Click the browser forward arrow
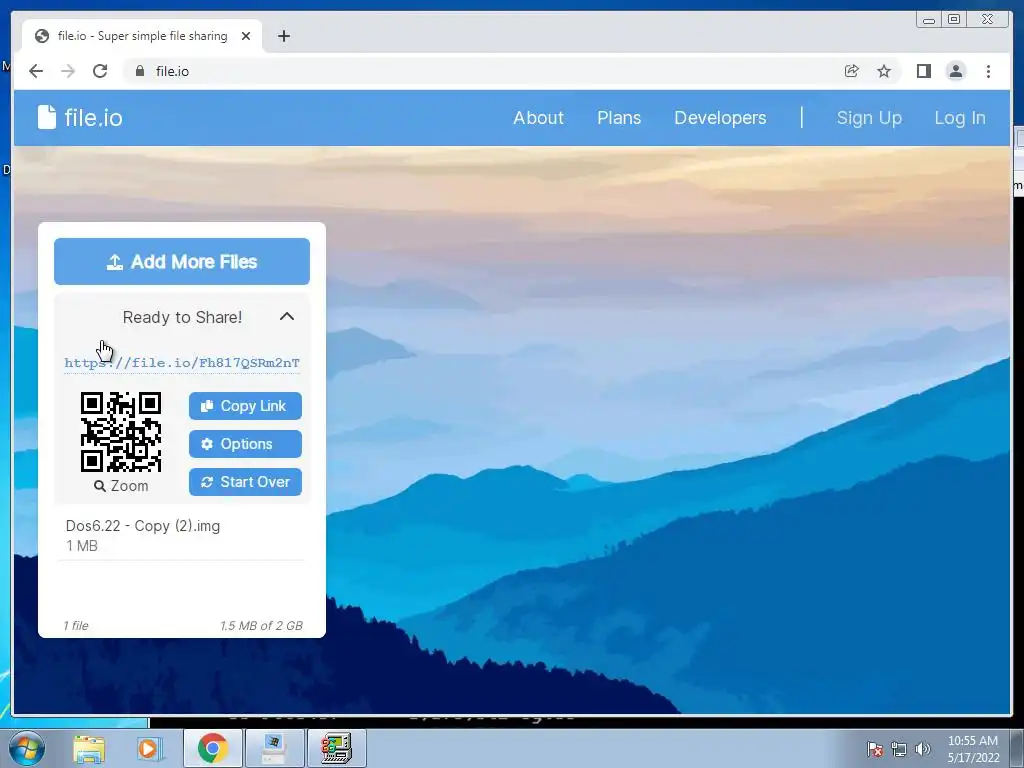Screen dimensions: 1024x768 (68, 71)
